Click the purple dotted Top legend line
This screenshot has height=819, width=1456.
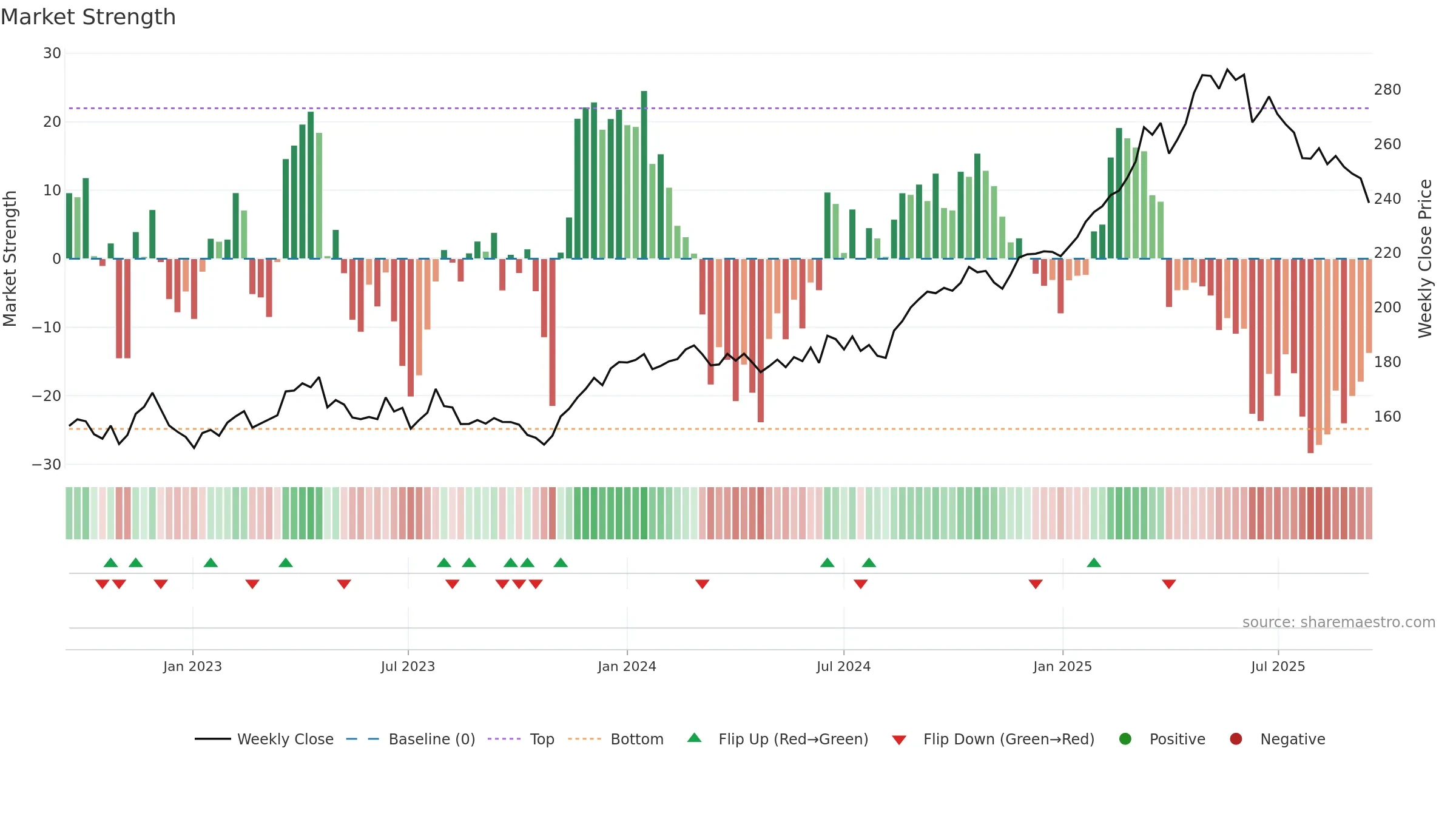pyautogui.click(x=504, y=739)
